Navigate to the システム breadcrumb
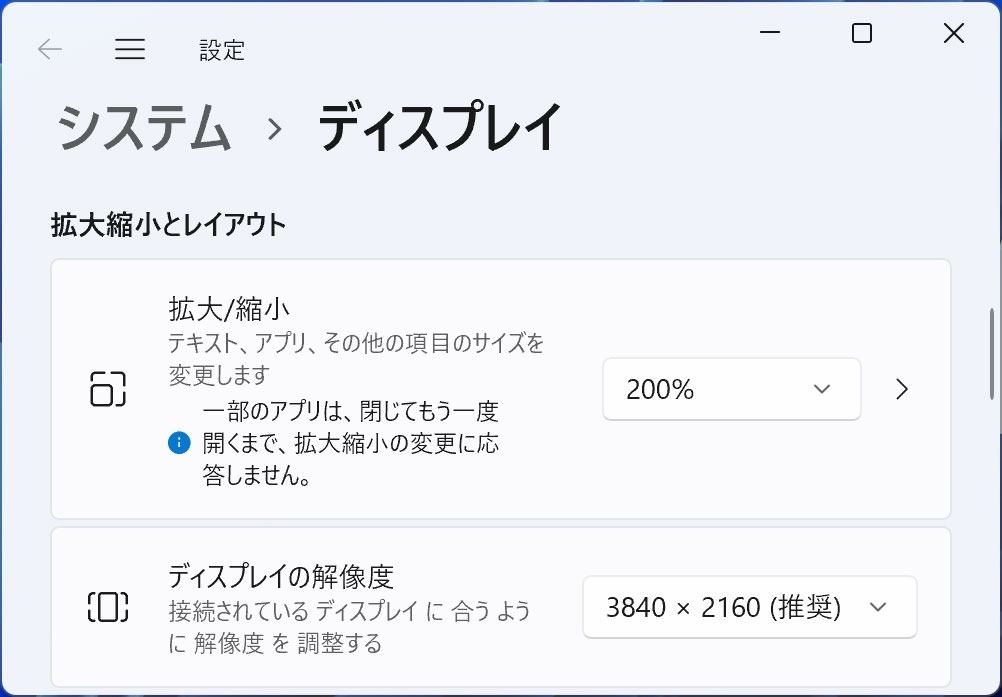The height and width of the screenshot is (697, 1002). (144, 128)
